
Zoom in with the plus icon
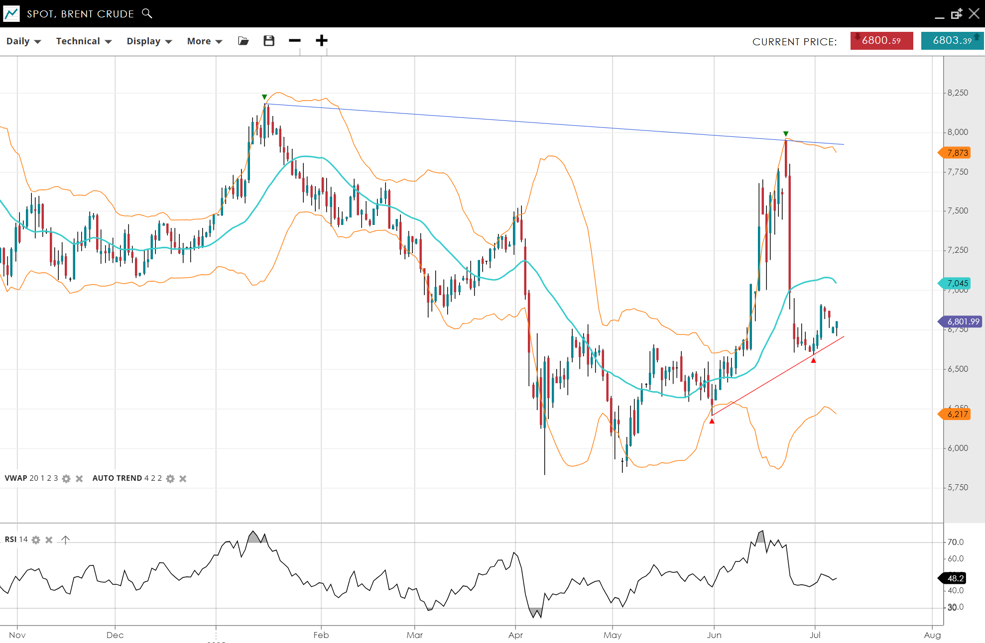(x=321, y=41)
